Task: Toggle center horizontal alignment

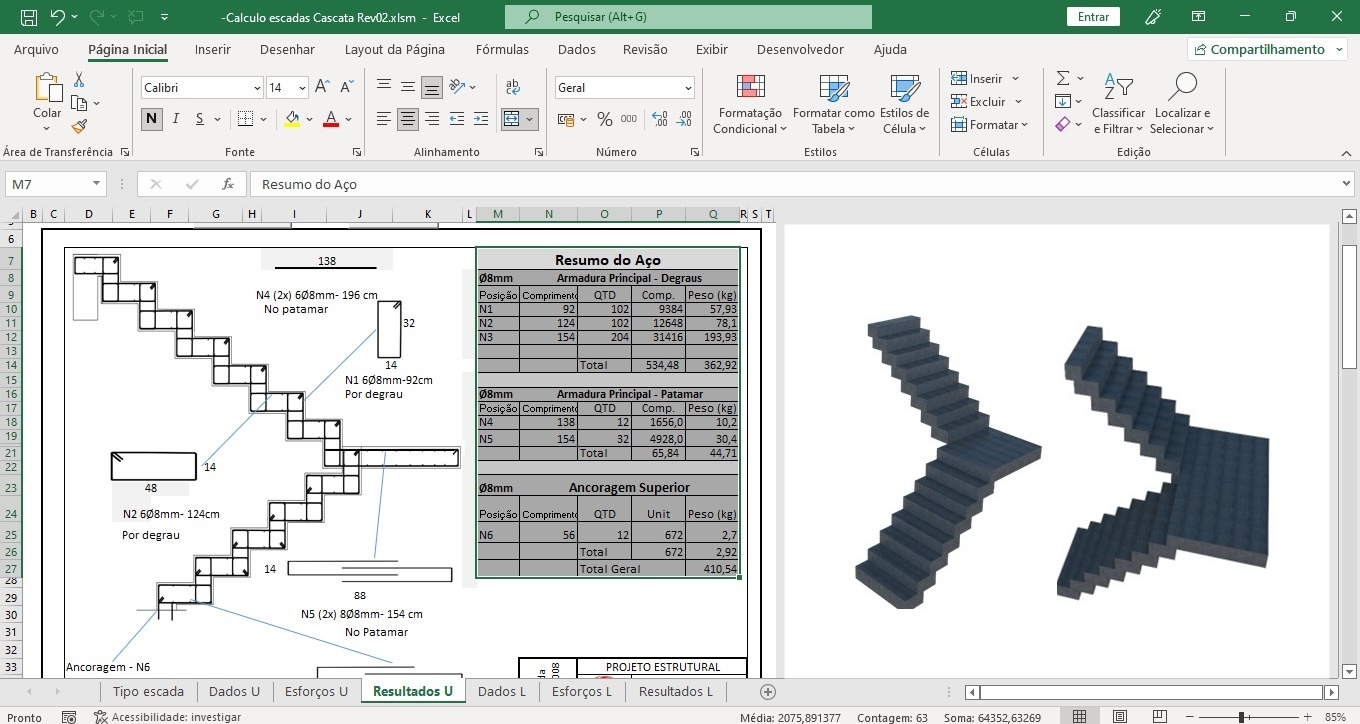Action: coord(407,119)
